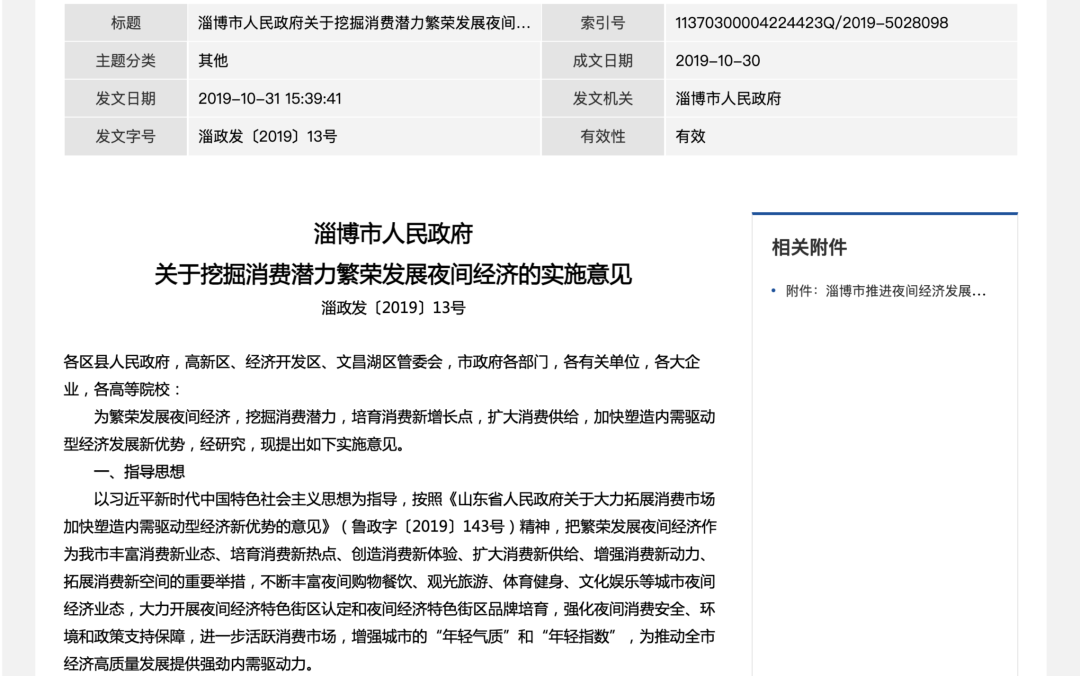The image size is (1080, 676).
Task: Click the 主题分类 label cell
Action: click(125, 61)
